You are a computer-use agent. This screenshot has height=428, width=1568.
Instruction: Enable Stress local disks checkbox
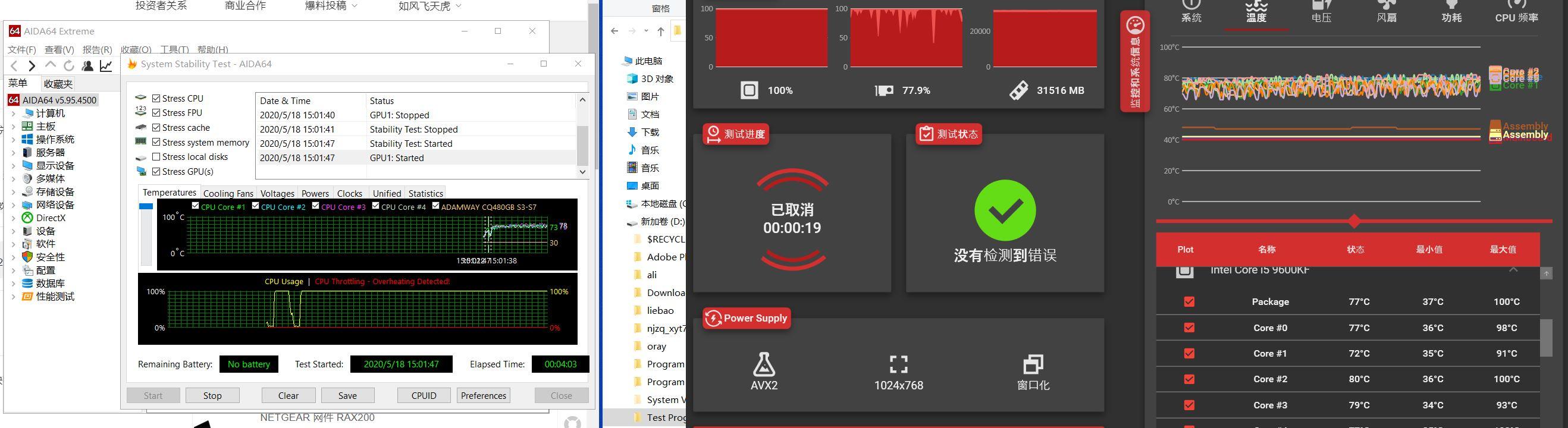tap(156, 157)
